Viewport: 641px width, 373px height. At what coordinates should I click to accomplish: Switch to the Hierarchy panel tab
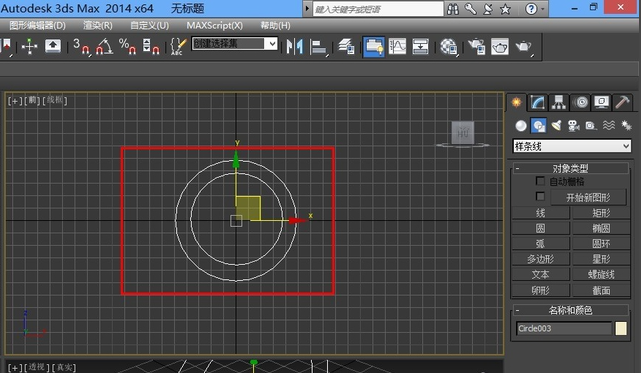pyautogui.click(x=558, y=102)
